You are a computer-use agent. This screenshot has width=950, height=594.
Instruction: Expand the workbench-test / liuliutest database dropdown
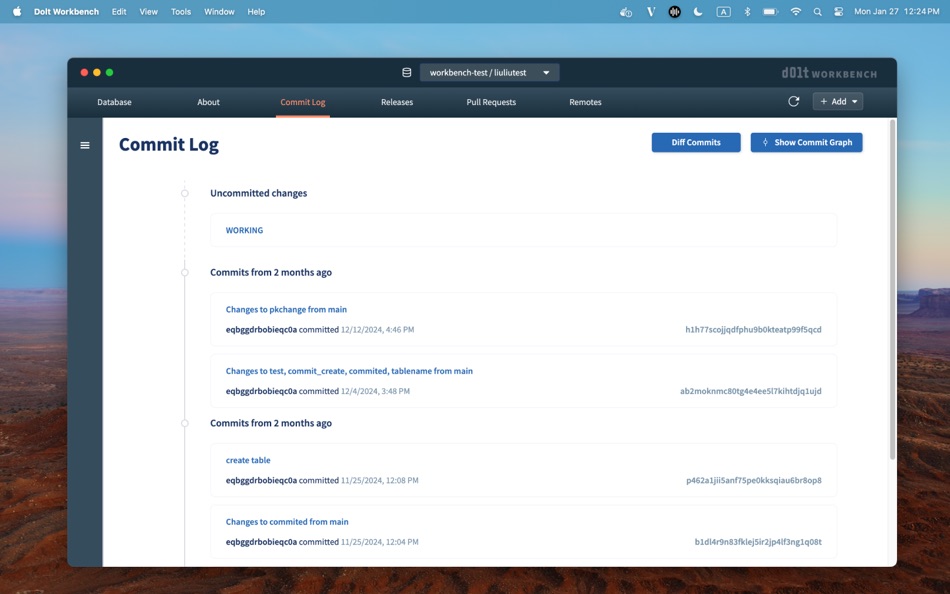coord(490,73)
